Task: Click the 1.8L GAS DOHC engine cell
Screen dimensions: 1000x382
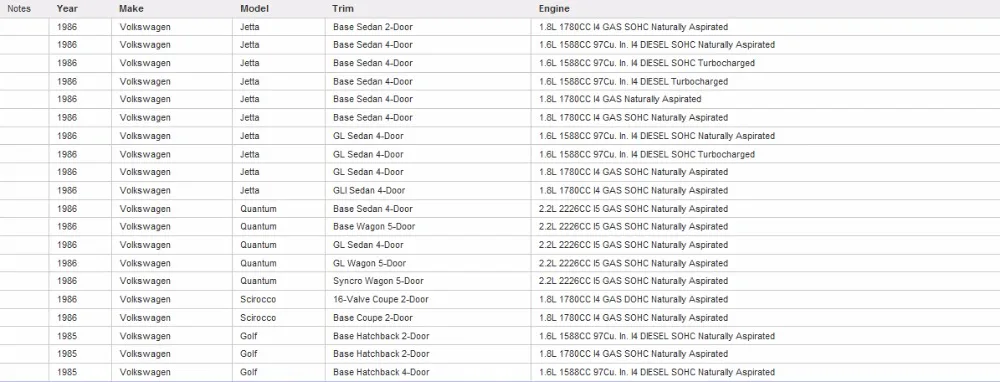Action: [633, 299]
